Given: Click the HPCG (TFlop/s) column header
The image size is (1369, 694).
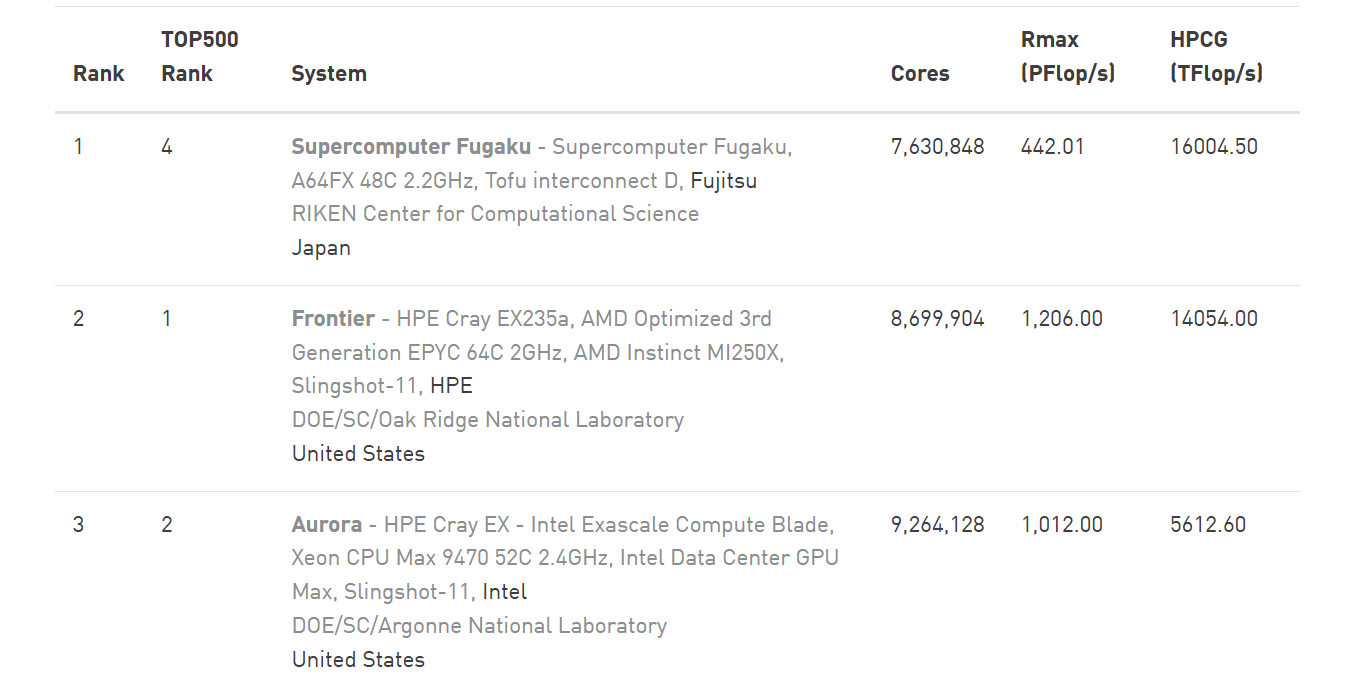Looking at the screenshot, I should [x=1216, y=57].
